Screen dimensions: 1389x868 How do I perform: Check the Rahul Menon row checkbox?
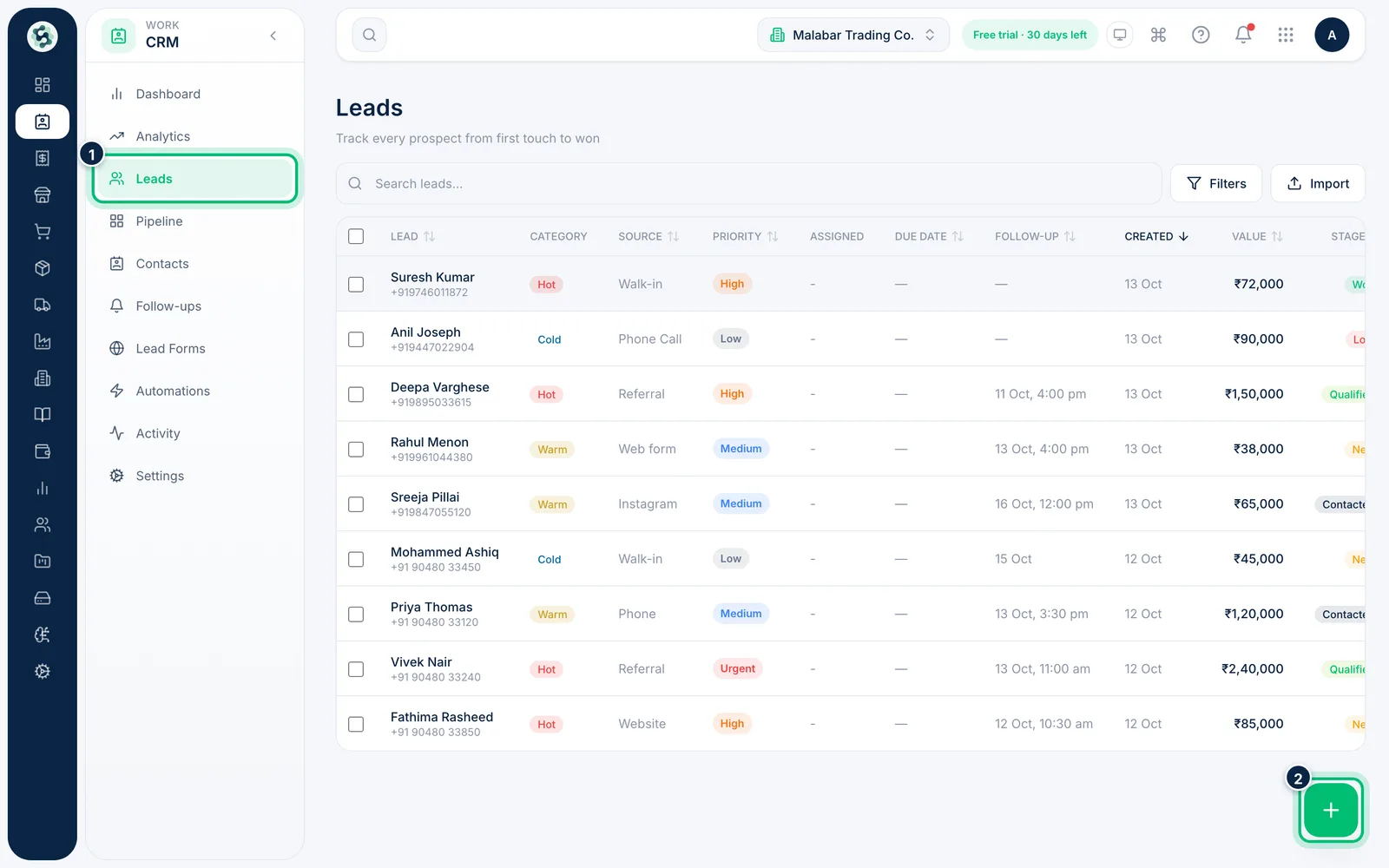click(356, 449)
